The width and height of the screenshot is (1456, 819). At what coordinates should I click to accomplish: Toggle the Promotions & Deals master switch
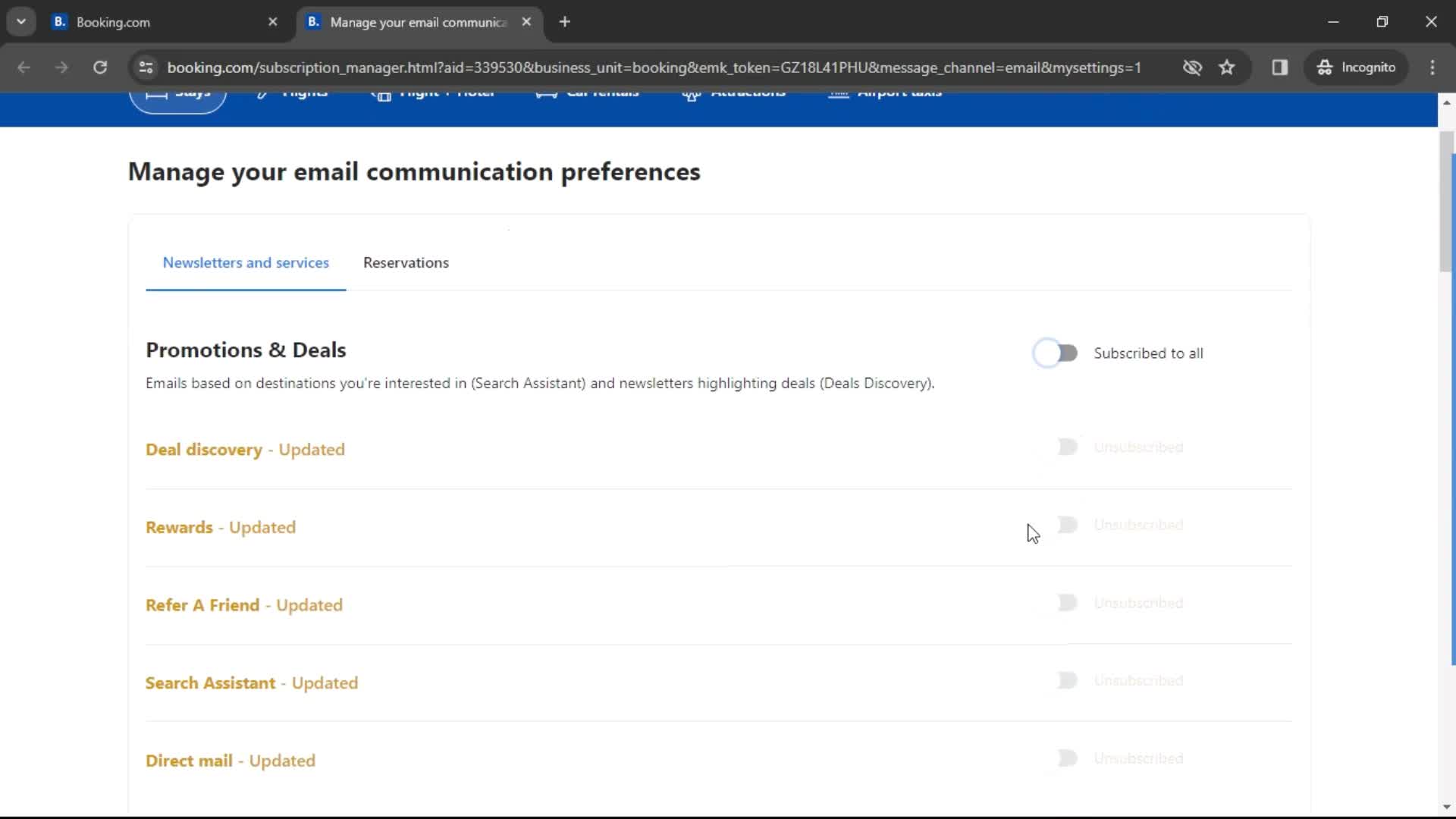1055,352
